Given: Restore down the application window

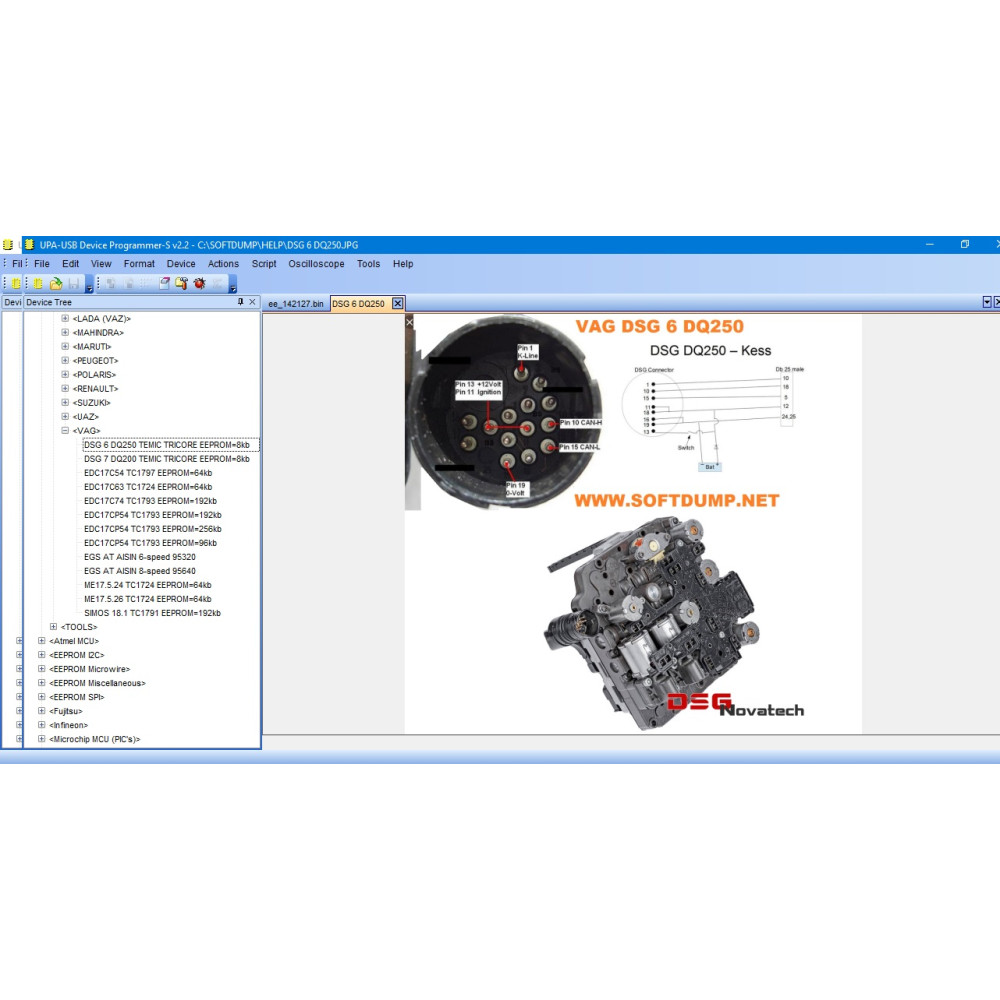Looking at the screenshot, I should coord(965,244).
